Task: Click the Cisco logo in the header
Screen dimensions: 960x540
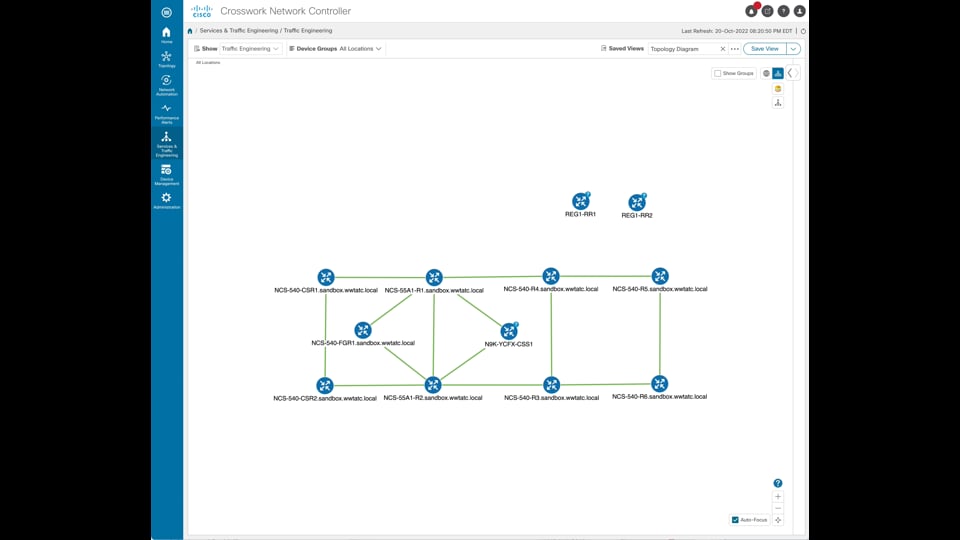Action: pyautogui.click(x=201, y=11)
